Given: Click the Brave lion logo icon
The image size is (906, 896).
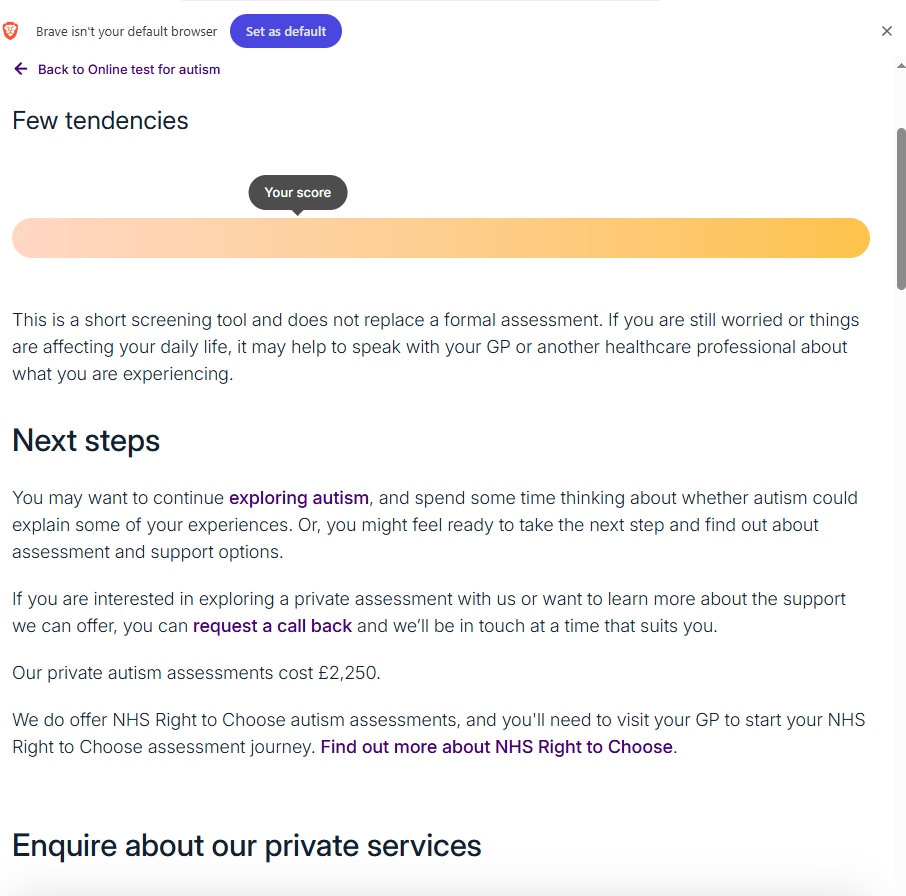Looking at the screenshot, I should click(11, 31).
